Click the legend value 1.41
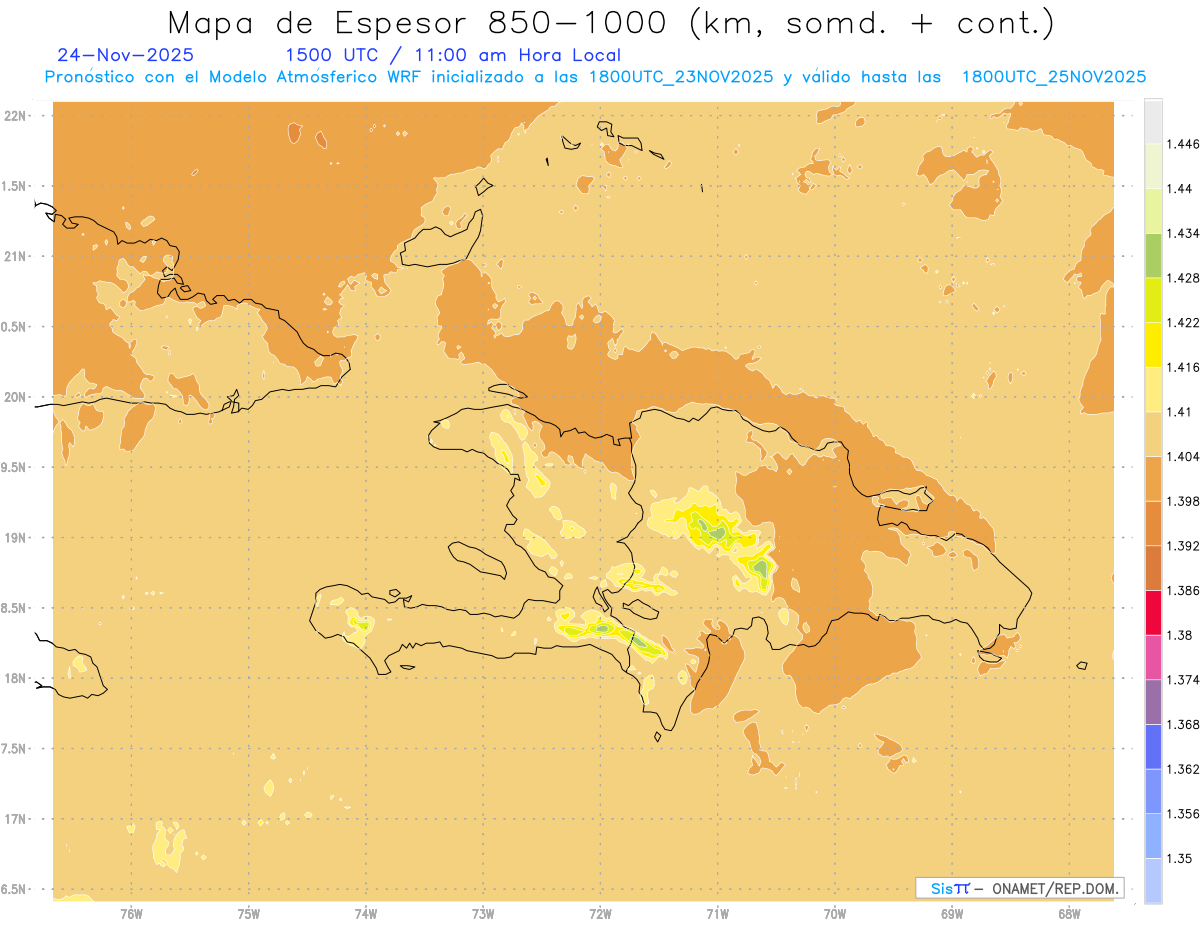 tap(1178, 412)
